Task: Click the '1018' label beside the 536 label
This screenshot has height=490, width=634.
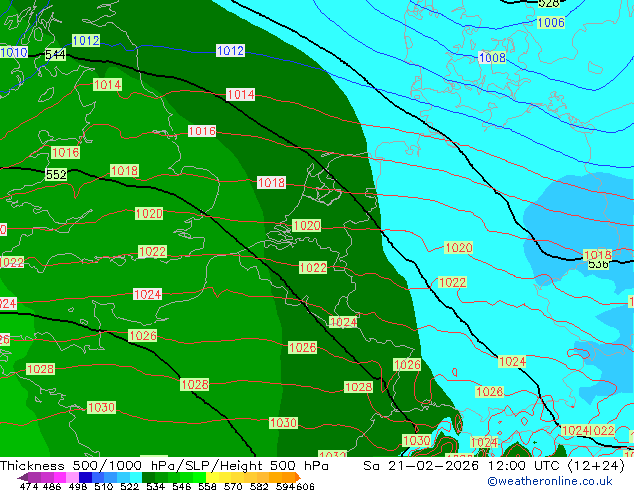Action: [598, 255]
